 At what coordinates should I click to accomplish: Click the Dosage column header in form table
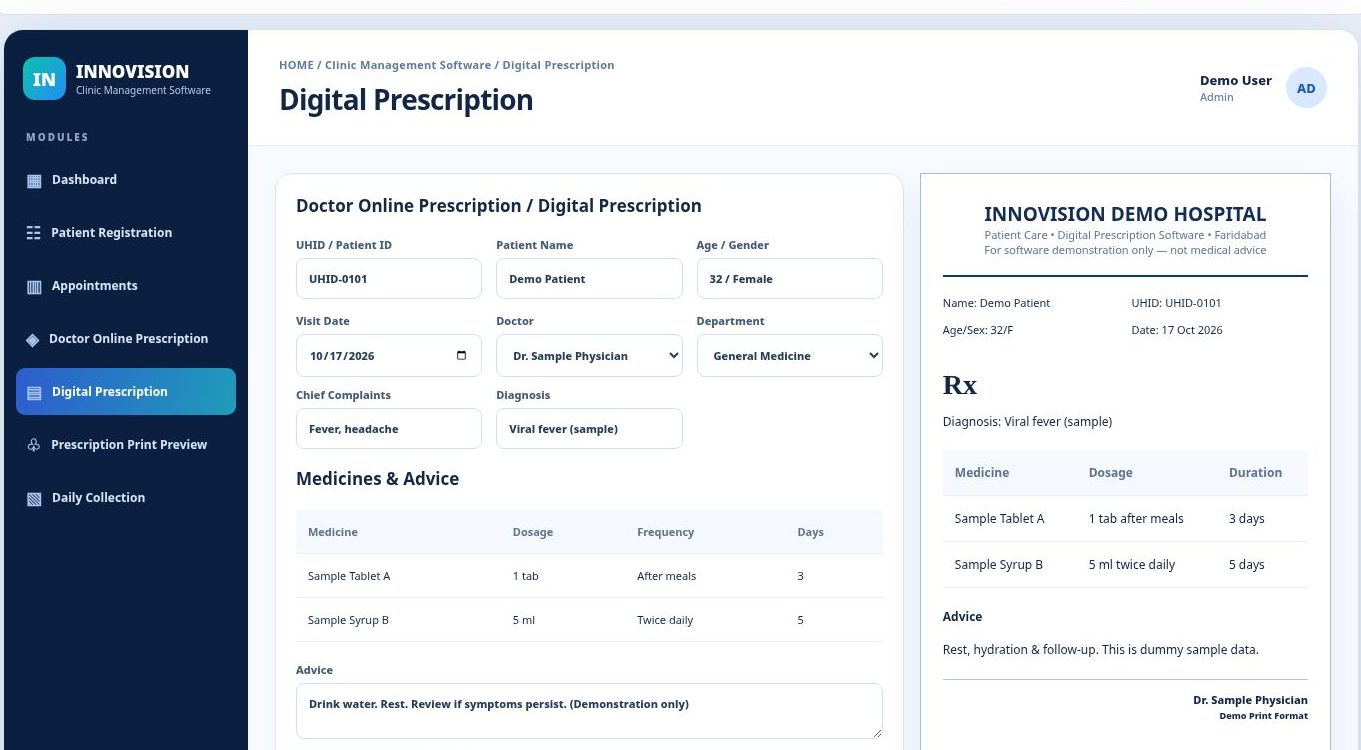(533, 532)
